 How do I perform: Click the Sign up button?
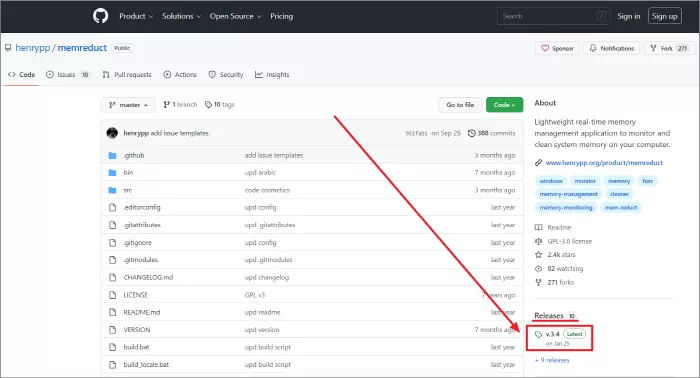point(664,16)
